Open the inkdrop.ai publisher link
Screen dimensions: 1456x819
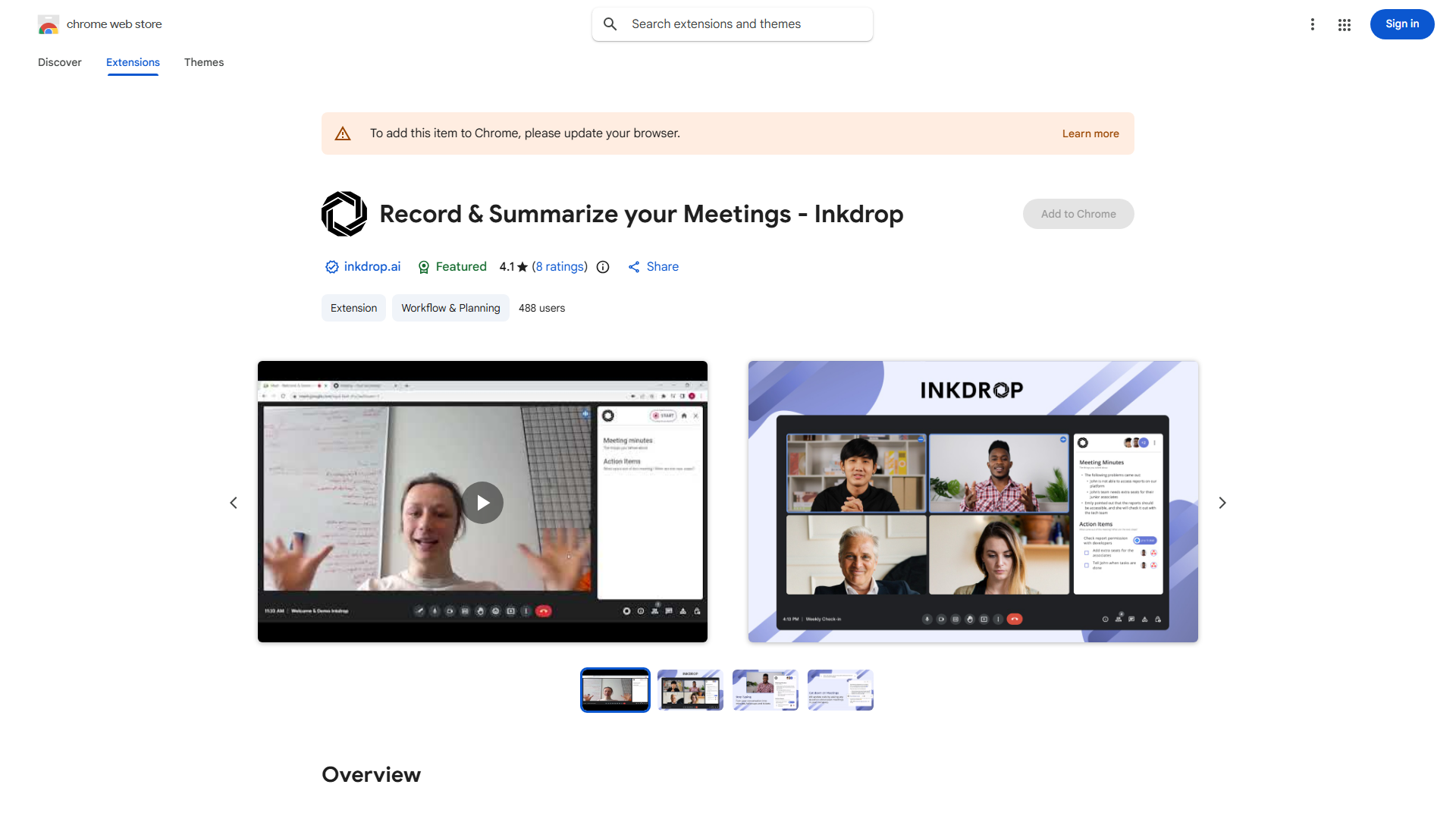coord(372,267)
